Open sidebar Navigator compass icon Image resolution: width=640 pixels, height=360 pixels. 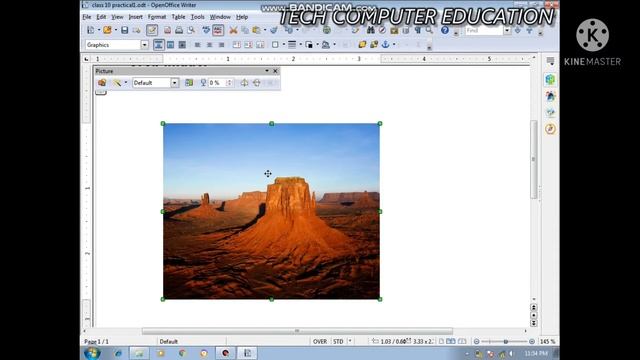point(550,129)
